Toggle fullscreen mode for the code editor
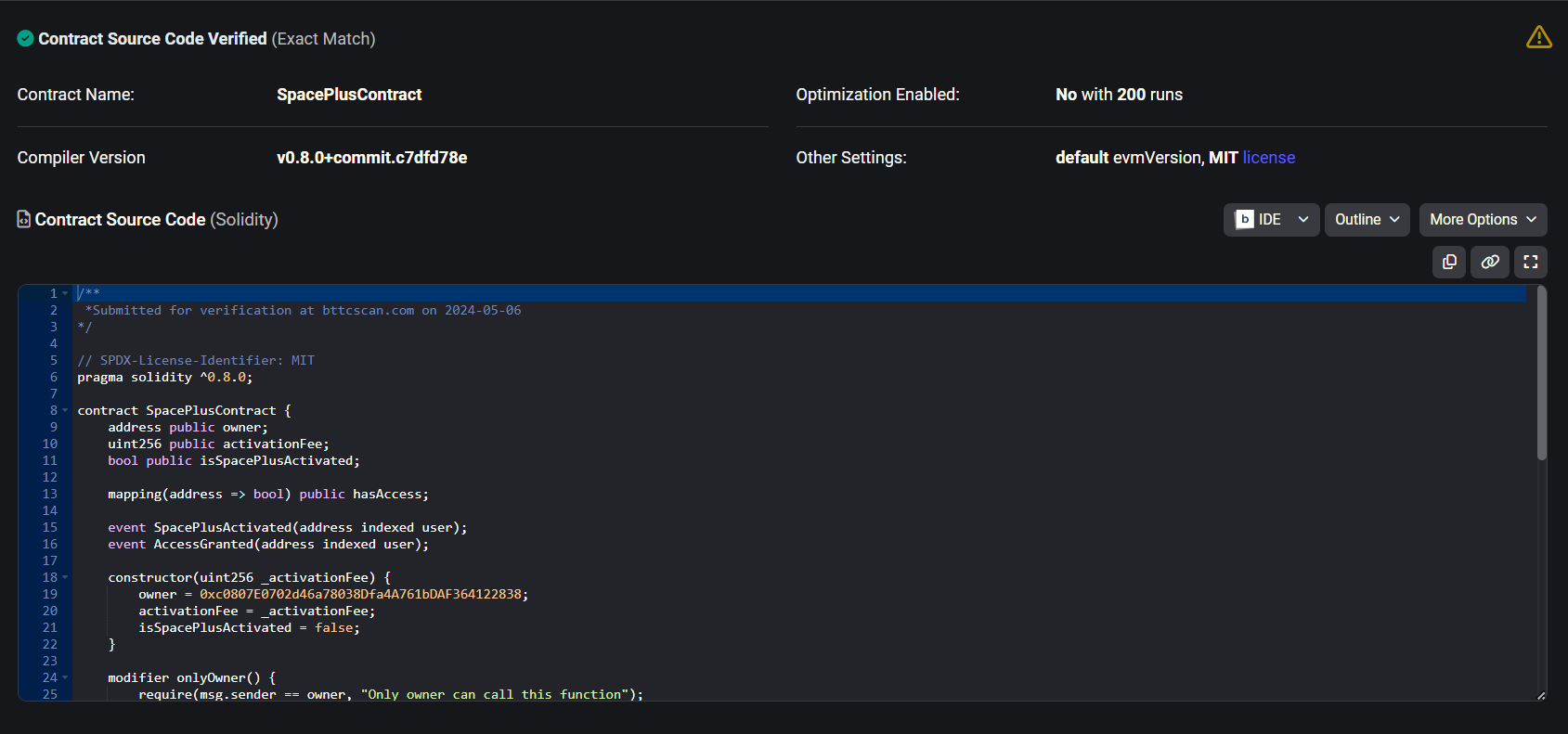The height and width of the screenshot is (734, 1568). (x=1531, y=262)
